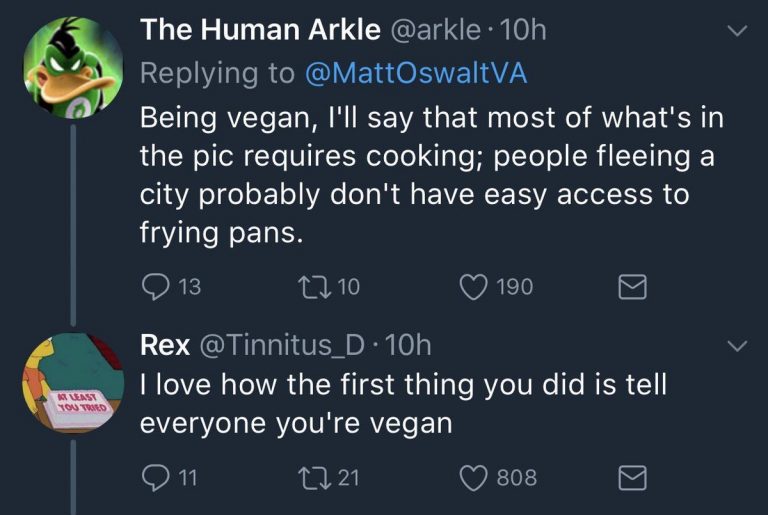Image resolution: width=768 pixels, height=515 pixels.
Task: Open dropdown arrow on Arkle's tweet
Action: pyautogui.click(x=737, y=32)
